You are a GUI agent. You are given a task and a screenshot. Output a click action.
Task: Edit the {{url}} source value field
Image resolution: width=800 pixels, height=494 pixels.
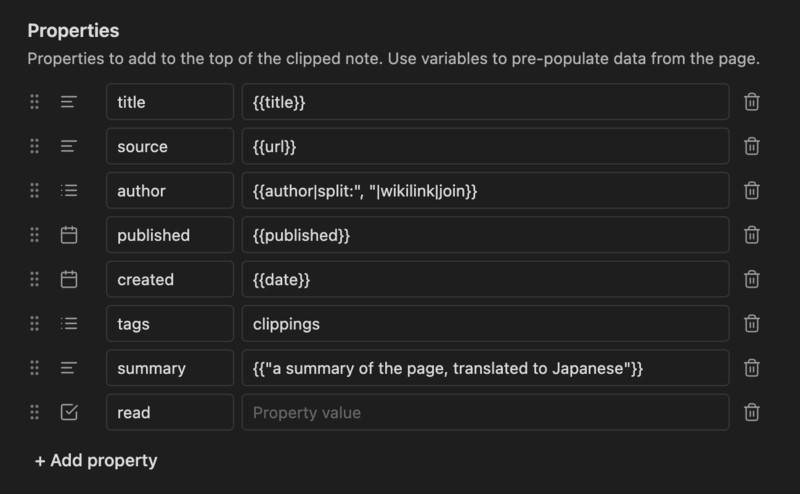click(485, 146)
